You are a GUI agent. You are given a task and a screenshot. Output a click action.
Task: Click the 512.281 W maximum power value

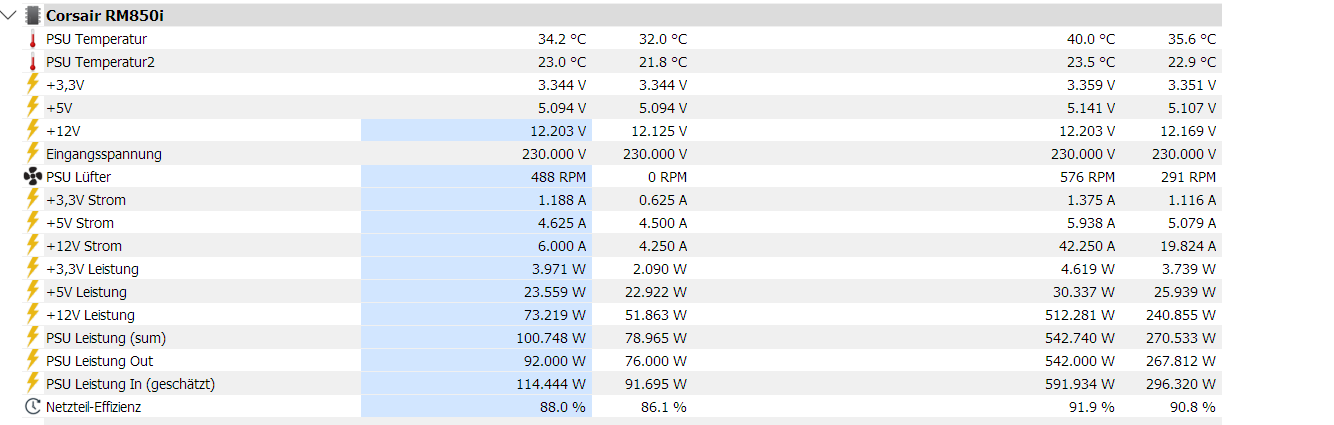pyautogui.click(x=1080, y=315)
